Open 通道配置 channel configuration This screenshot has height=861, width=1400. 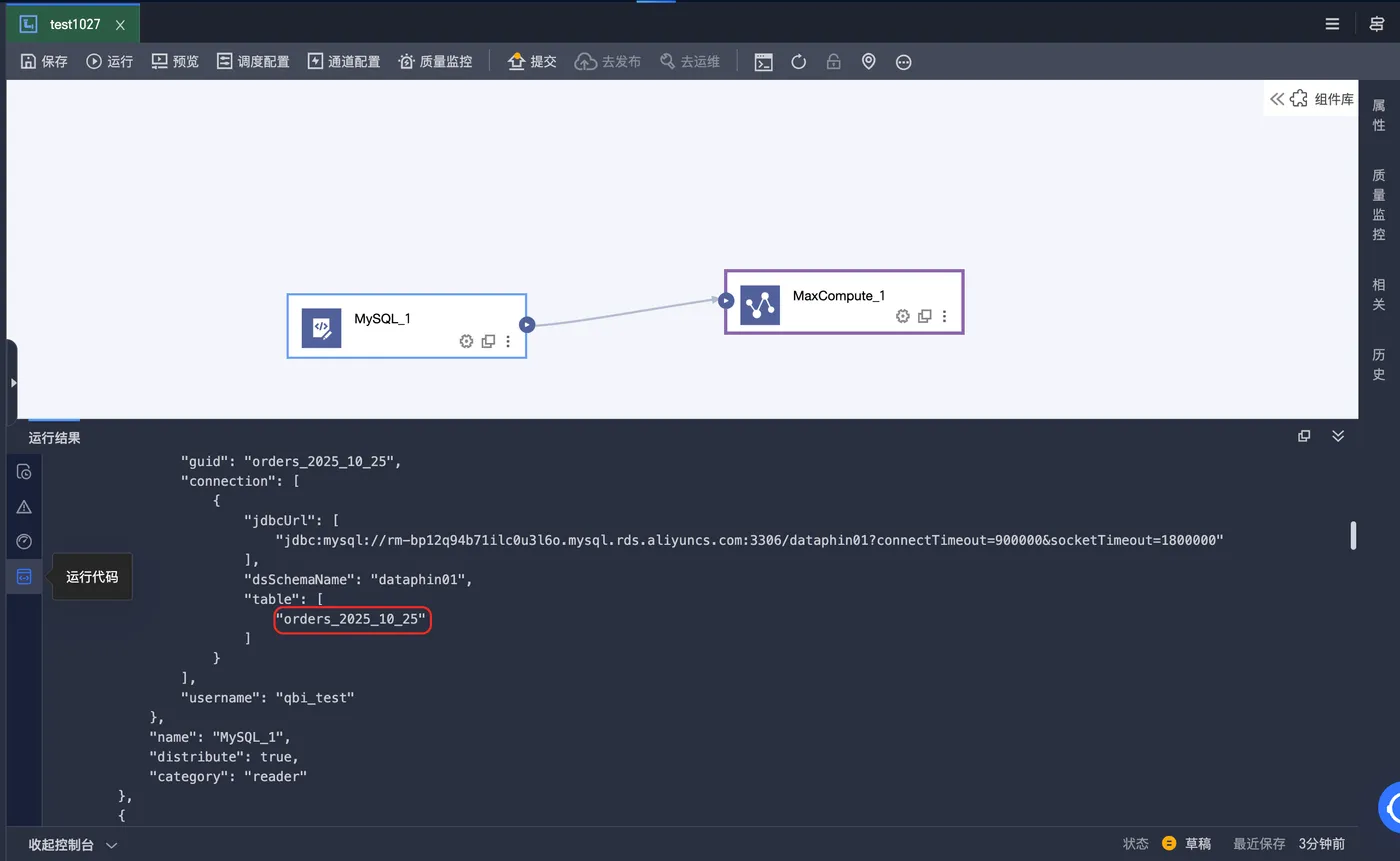(x=344, y=61)
